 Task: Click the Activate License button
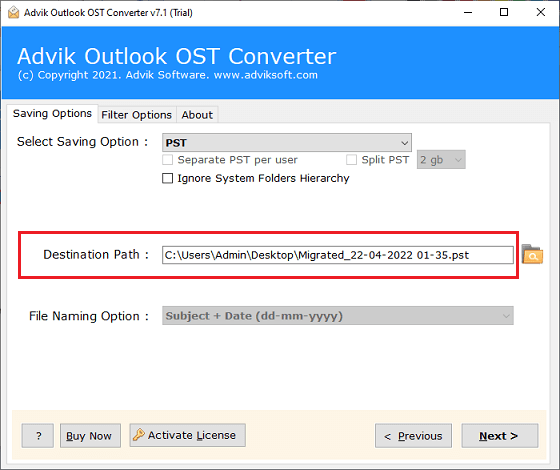point(188,435)
